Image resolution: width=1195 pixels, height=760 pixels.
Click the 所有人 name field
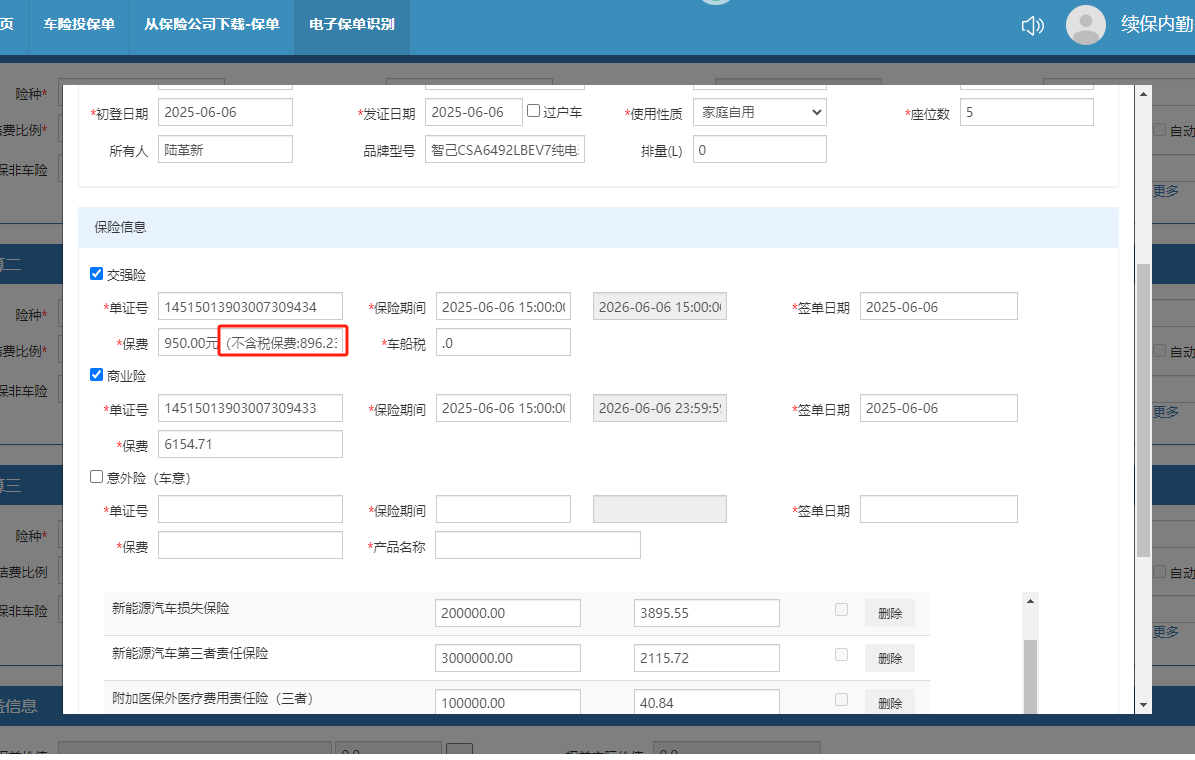point(225,150)
